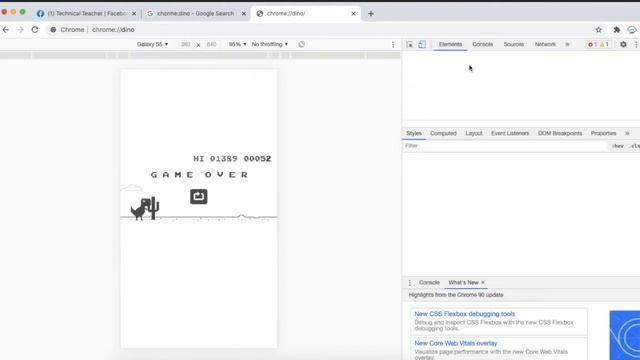Screen dimensions: 640x360
Task: Switch to the Elements panel
Action: coord(450,44)
